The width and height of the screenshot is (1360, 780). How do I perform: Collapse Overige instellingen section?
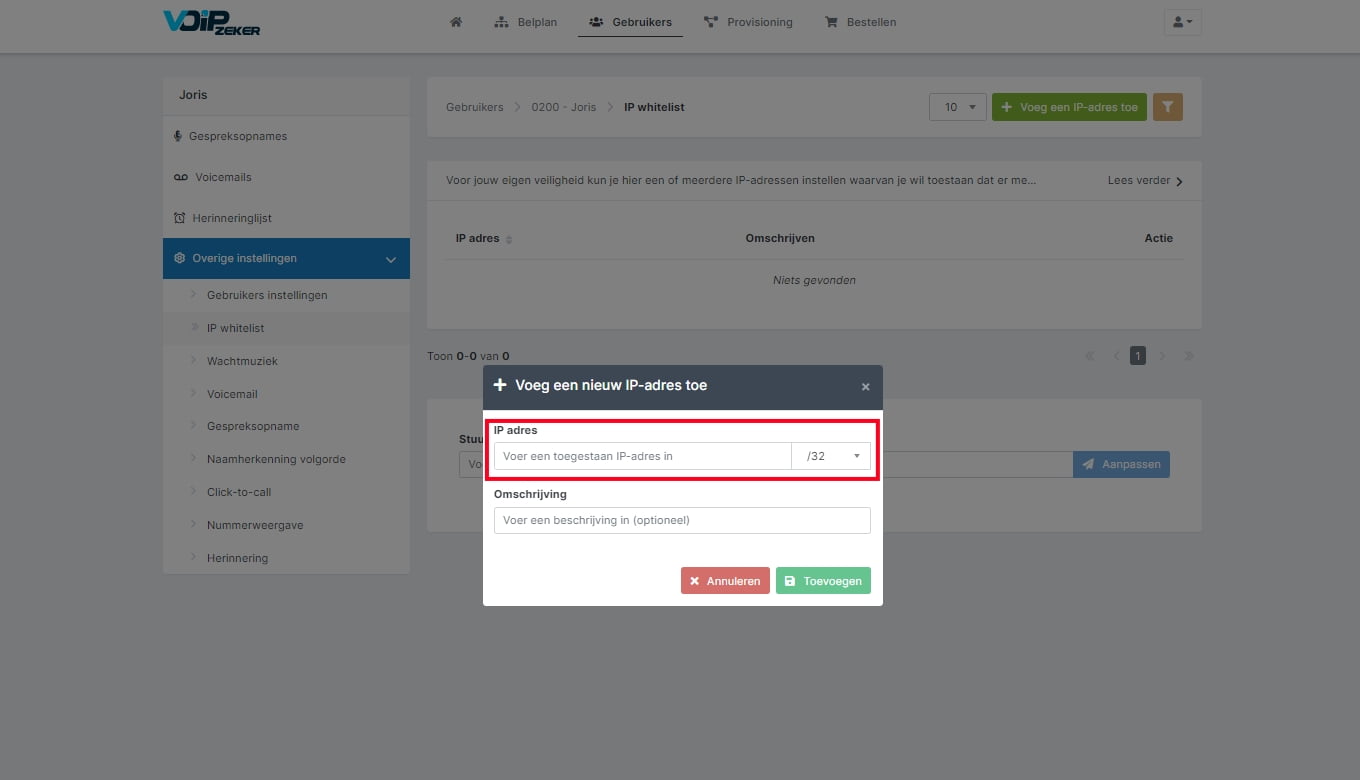[286, 258]
